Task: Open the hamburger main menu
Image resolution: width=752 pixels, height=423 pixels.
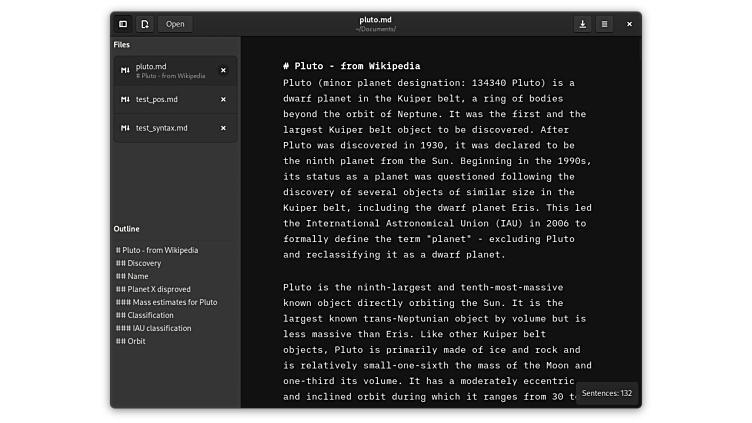Action: click(604, 24)
